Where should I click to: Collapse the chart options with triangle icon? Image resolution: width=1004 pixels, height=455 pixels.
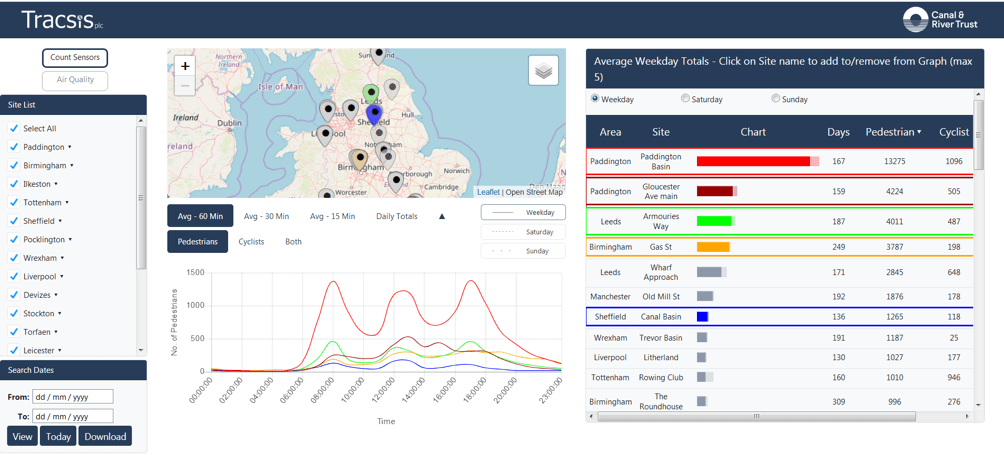(441, 216)
